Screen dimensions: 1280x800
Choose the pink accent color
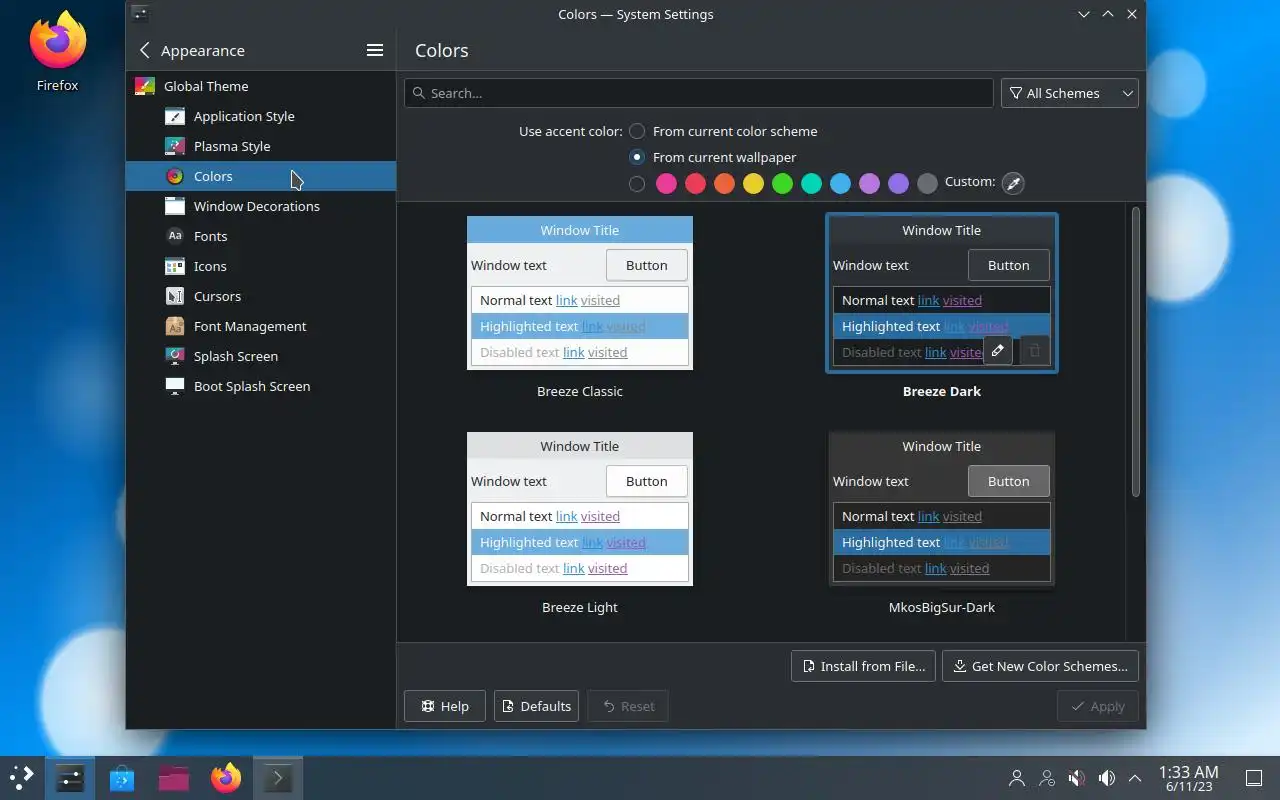(666, 183)
